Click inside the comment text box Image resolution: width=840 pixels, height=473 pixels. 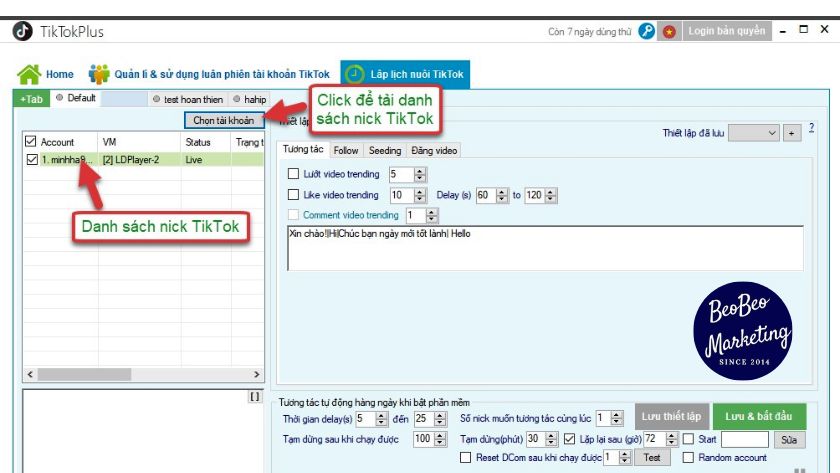(542, 248)
